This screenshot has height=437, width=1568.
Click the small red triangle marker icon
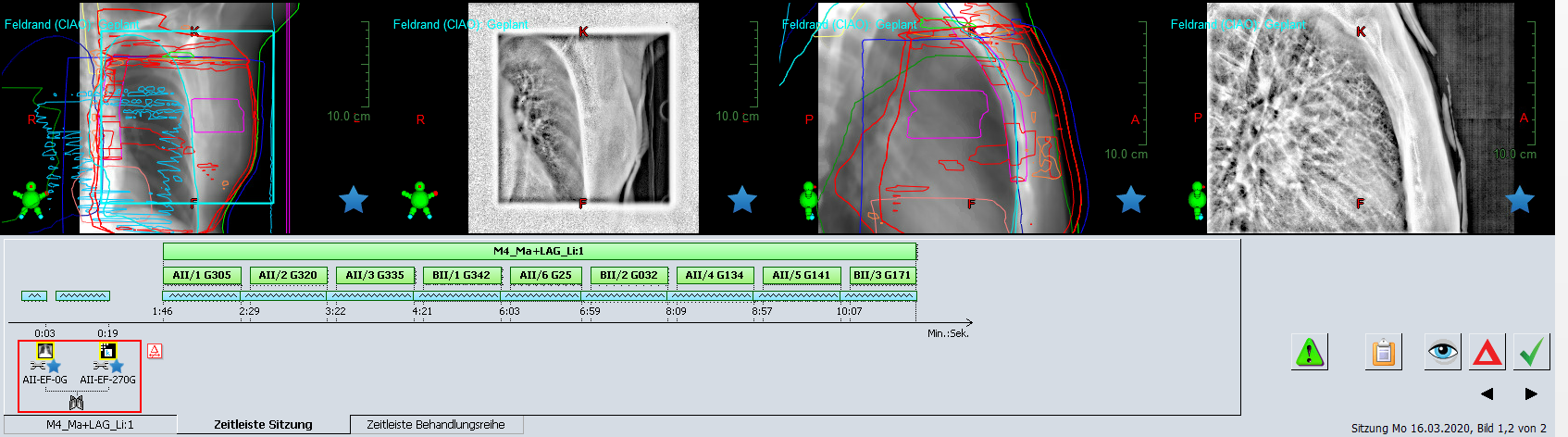coord(155,351)
